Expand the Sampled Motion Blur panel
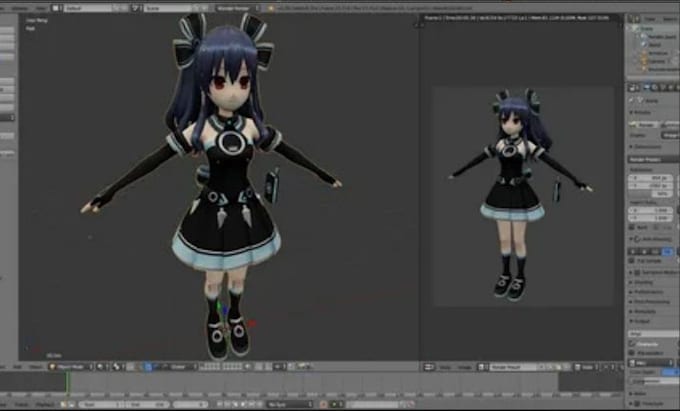This screenshot has height=411, width=680. [x=655, y=272]
